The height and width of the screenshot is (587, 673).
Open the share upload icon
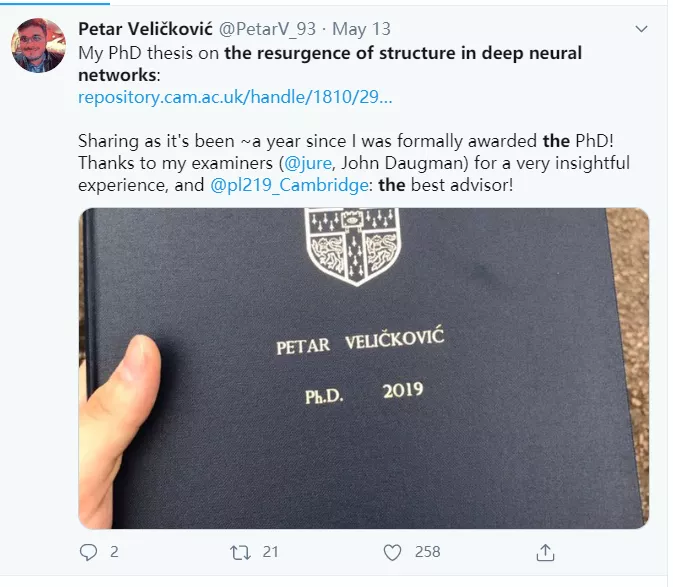pyautogui.click(x=545, y=552)
